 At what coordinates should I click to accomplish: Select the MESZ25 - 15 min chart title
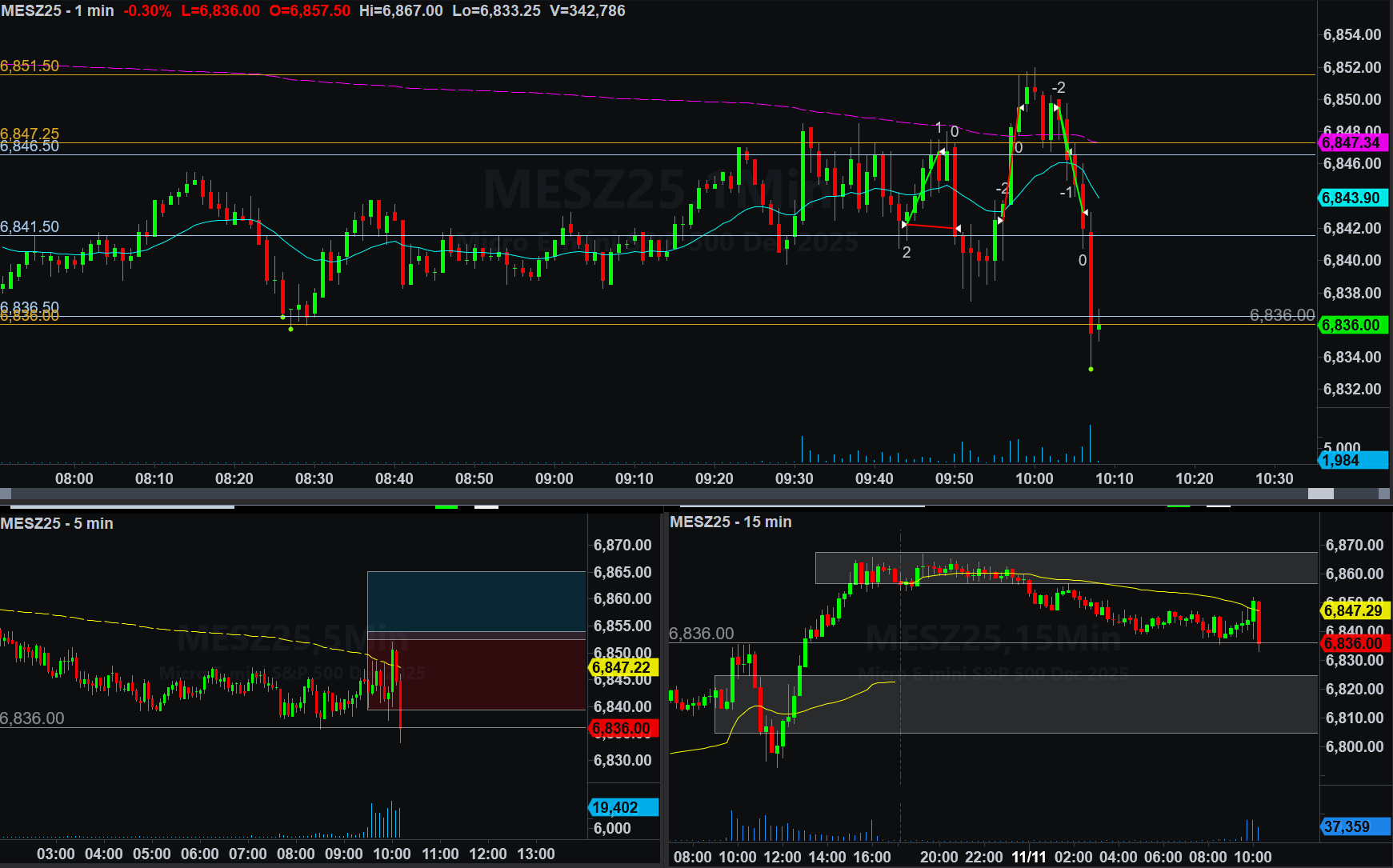coord(731,522)
